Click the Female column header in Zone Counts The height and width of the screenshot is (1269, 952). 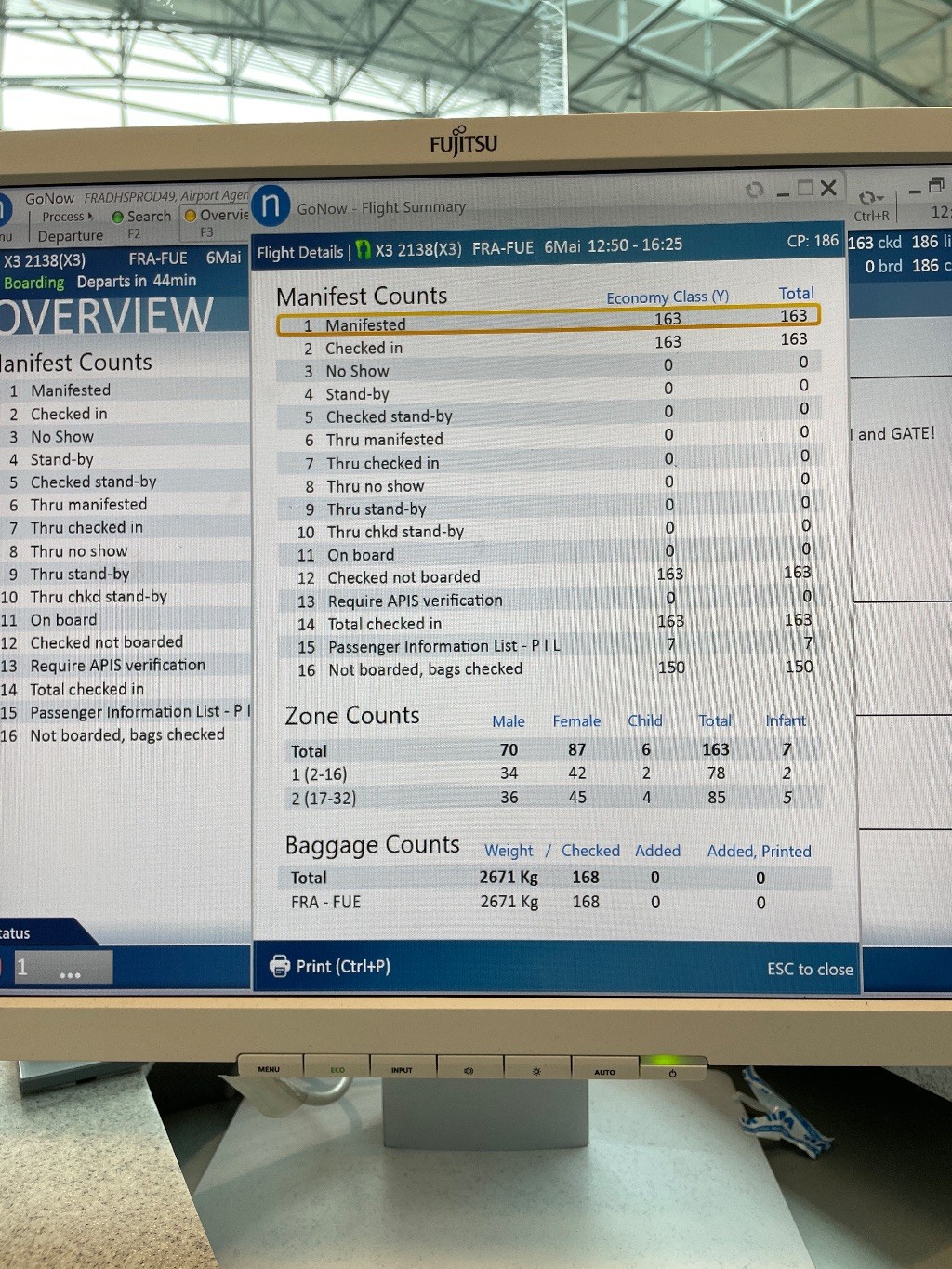point(576,721)
